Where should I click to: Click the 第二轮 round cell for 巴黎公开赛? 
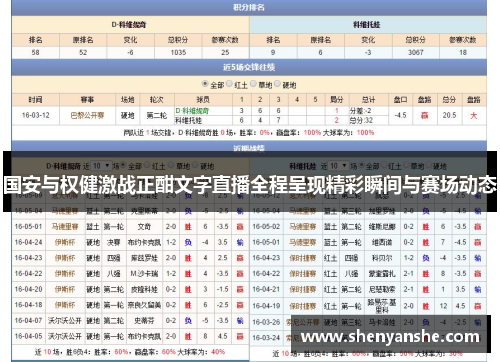[x=157, y=116]
